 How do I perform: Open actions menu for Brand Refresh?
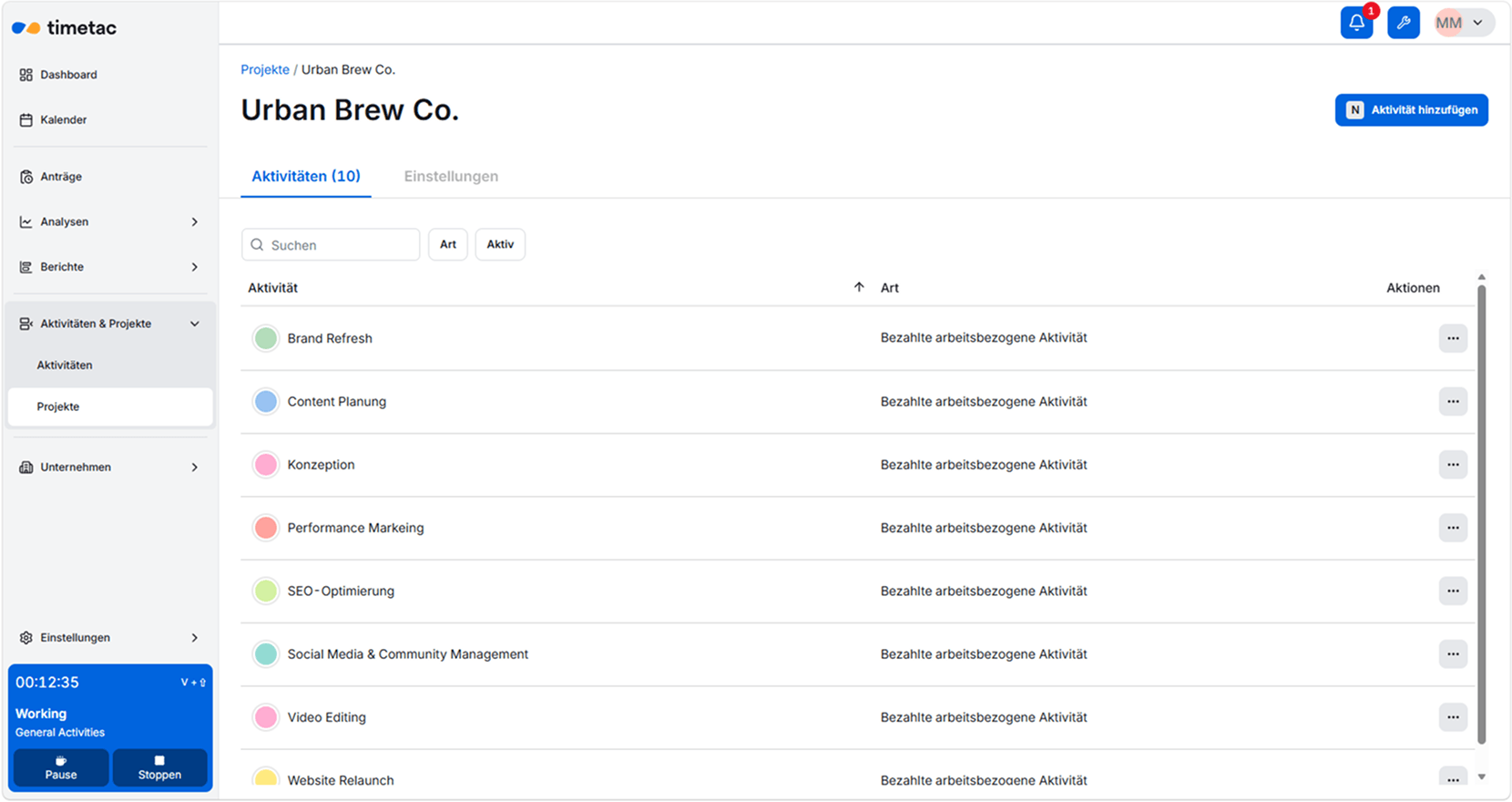point(1453,338)
